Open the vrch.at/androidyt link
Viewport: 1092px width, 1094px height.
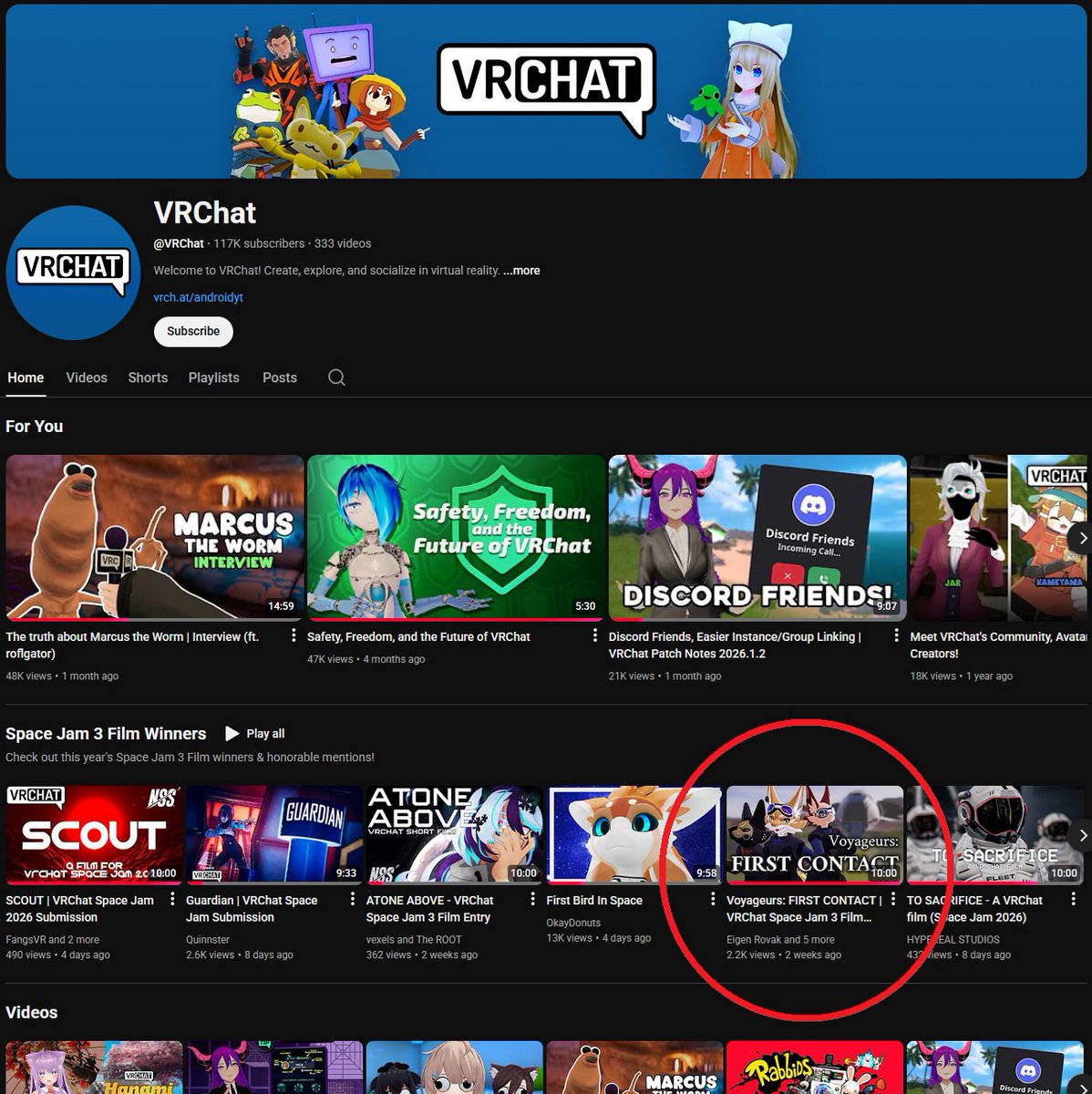pyautogui.click(x=199, y=297)
